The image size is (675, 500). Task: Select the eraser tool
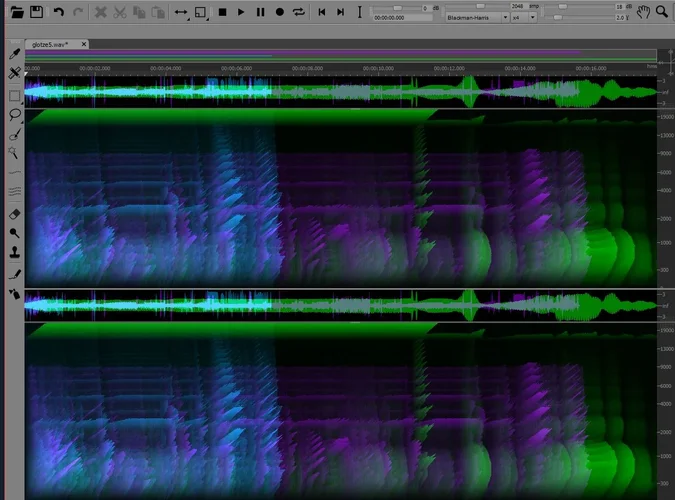click(14, 214)
